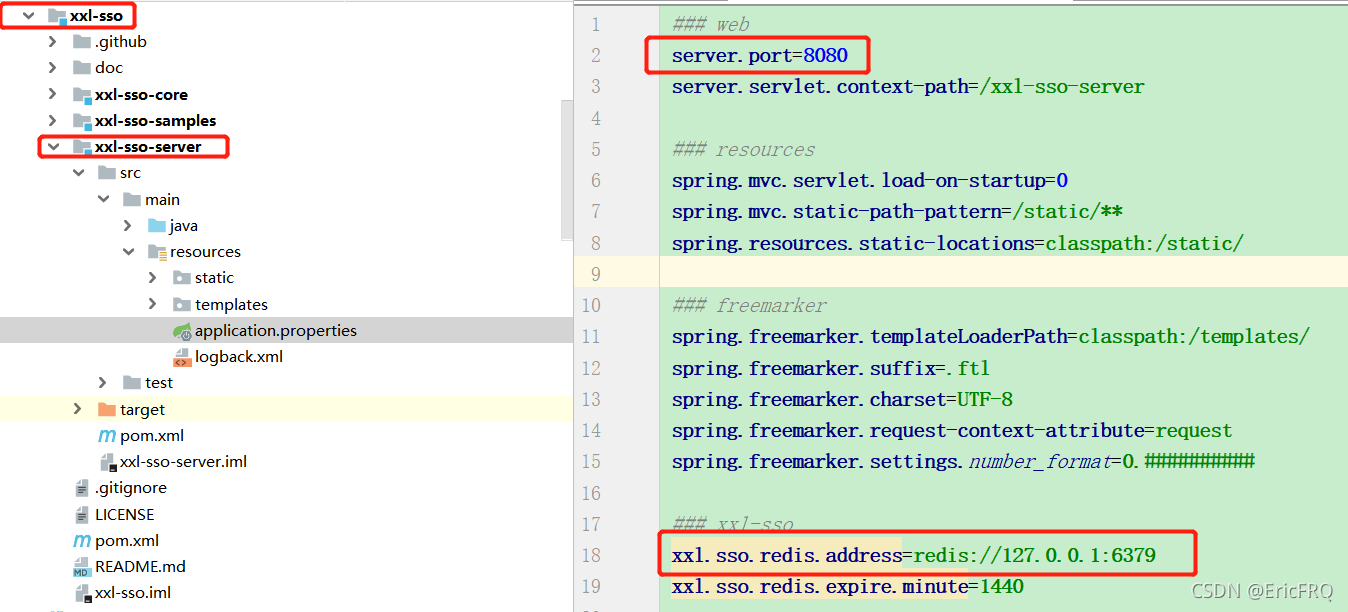This screenshot has width=1348, height=612.
Task: Expand the .github folder
Action: [x=53, y=42]
